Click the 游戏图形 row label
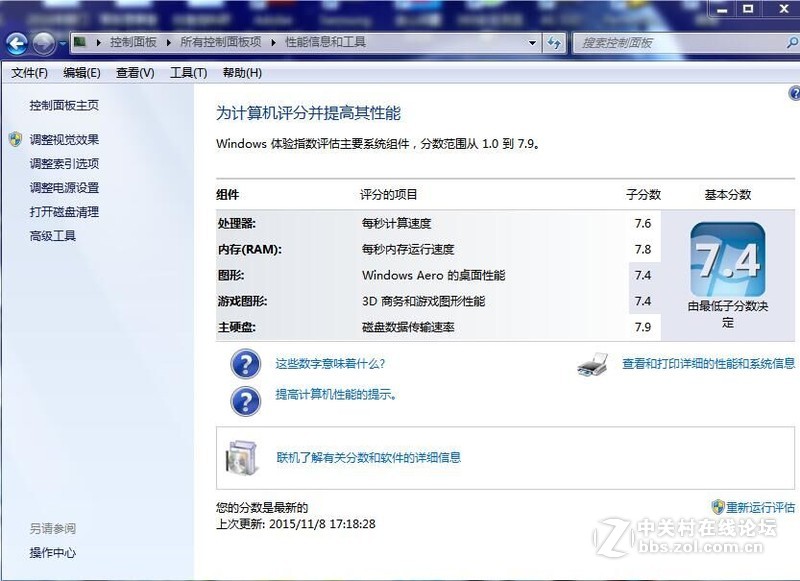800x581 pixels. (242, 301)
